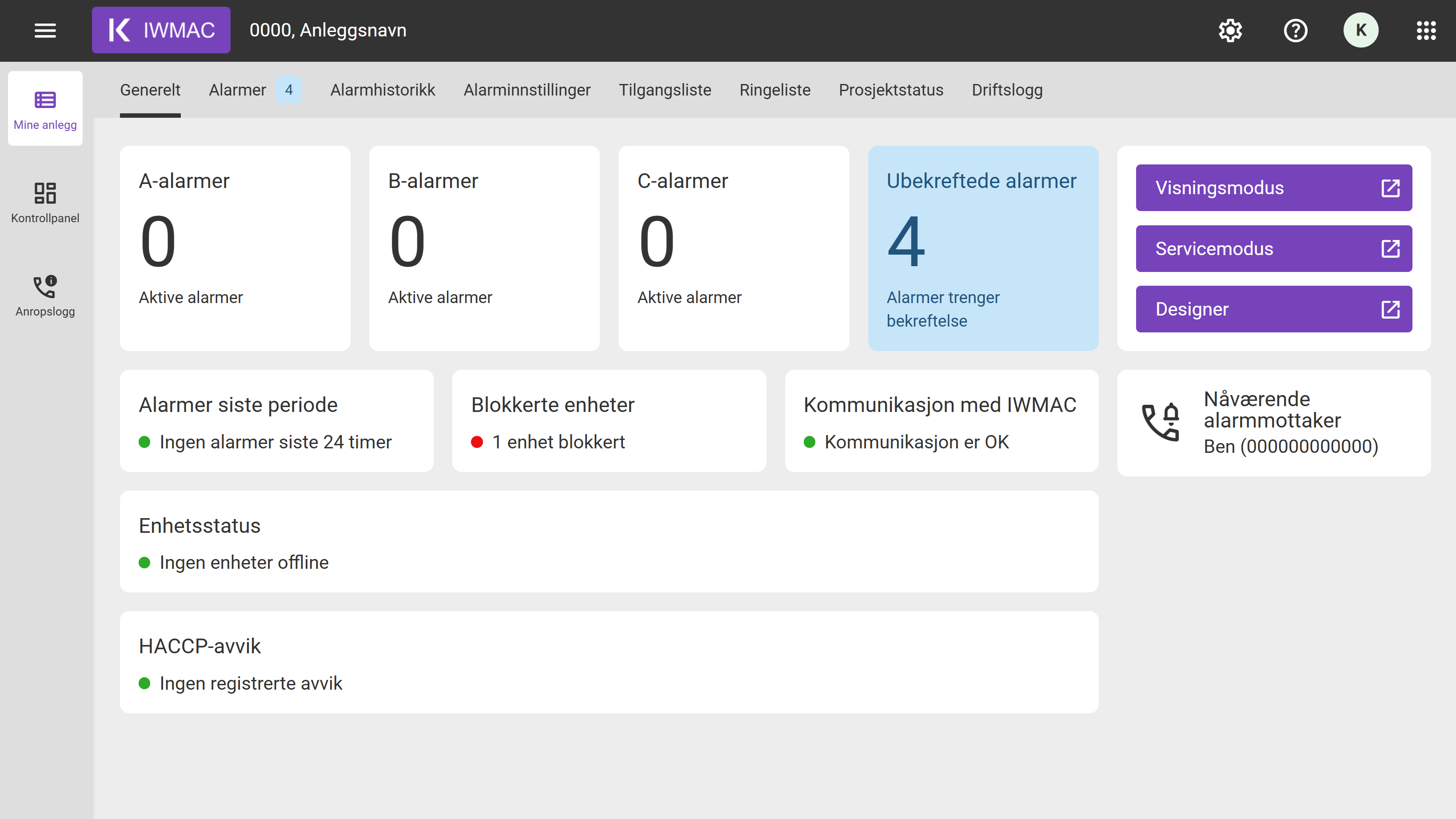Click the red dot for blocked units
The width and height of the screenshot is (1456, 819).
pyautogui.click(x=477, y=442)
